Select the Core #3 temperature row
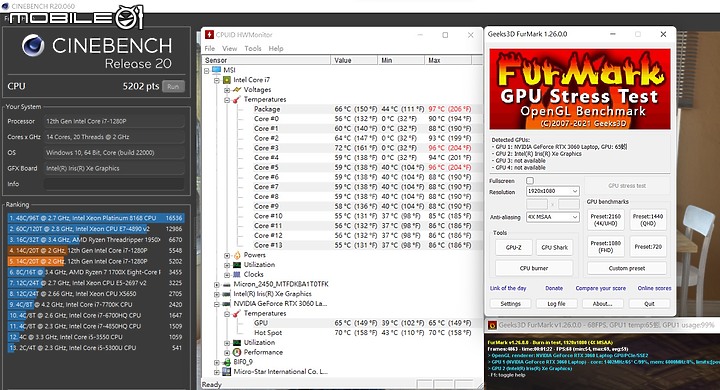 pos(362,148)
